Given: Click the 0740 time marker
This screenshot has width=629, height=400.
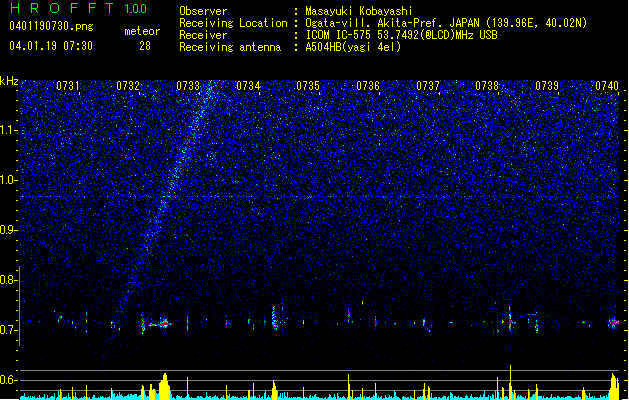Looking at the screenshot, I should click(607, 86).
